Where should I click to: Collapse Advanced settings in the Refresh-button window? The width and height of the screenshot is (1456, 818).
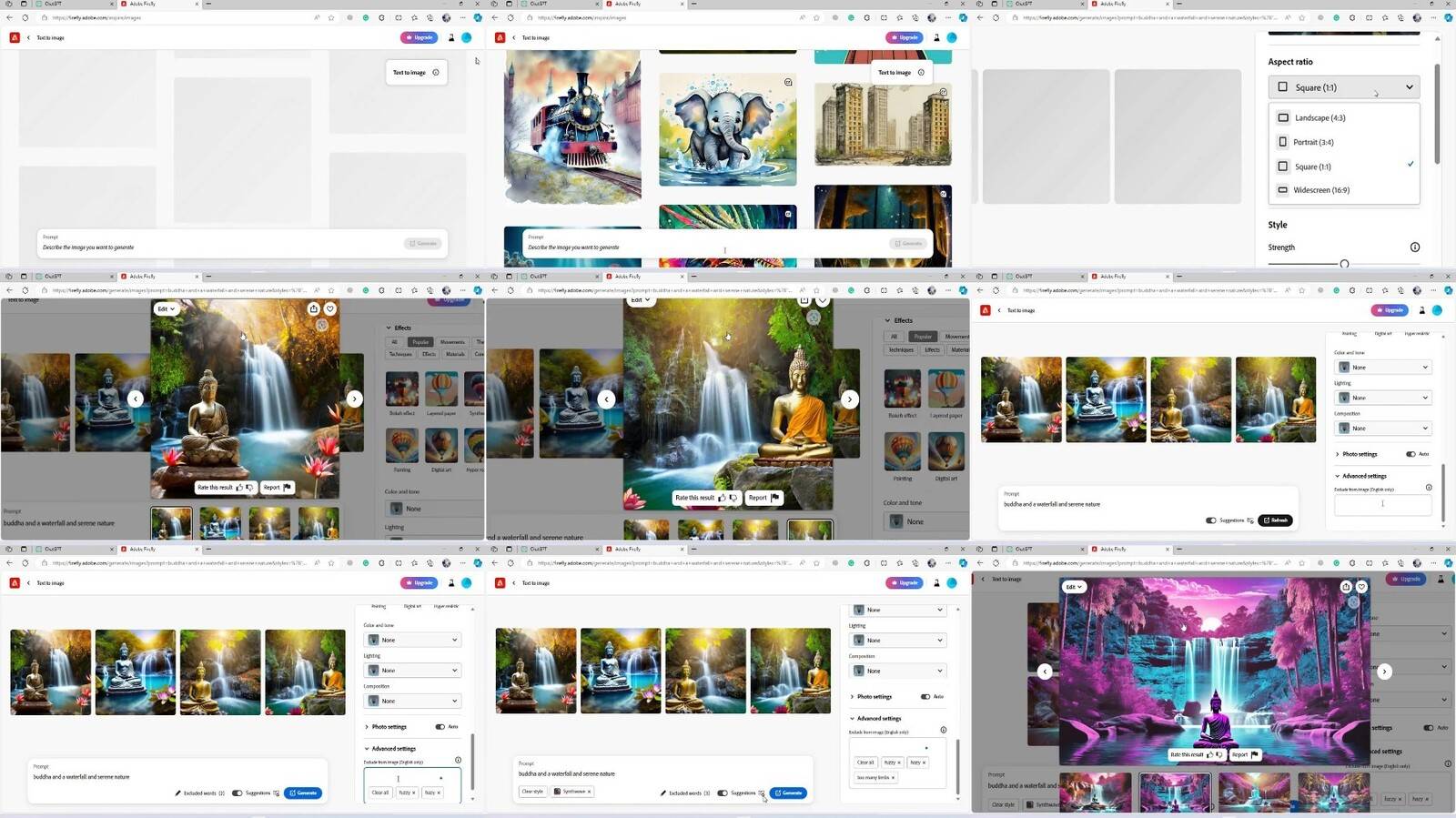[1338, 476]
